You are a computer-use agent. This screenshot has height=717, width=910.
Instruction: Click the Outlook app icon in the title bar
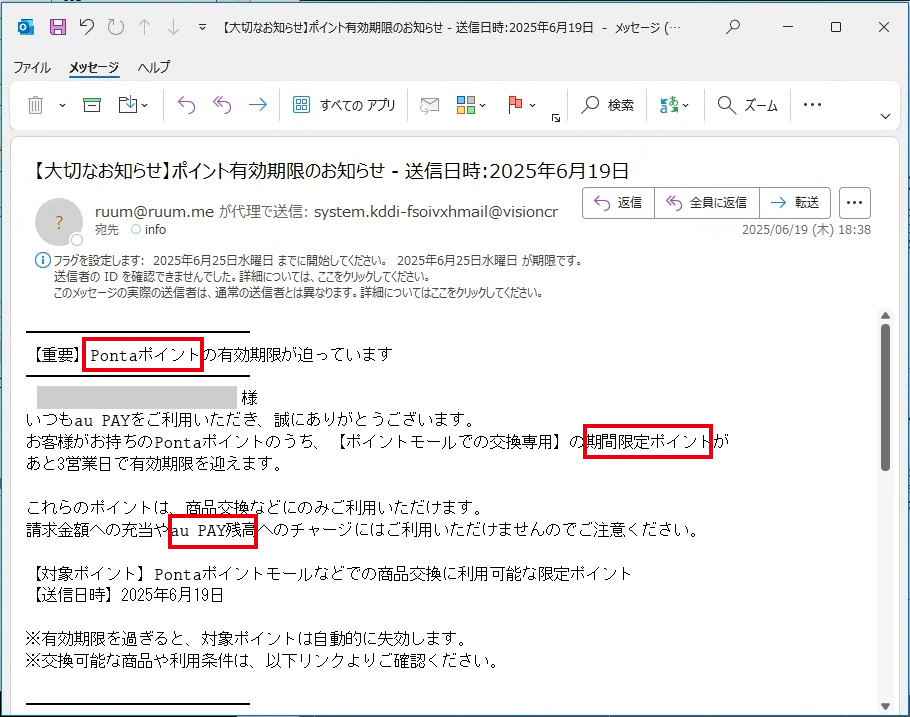26,27
